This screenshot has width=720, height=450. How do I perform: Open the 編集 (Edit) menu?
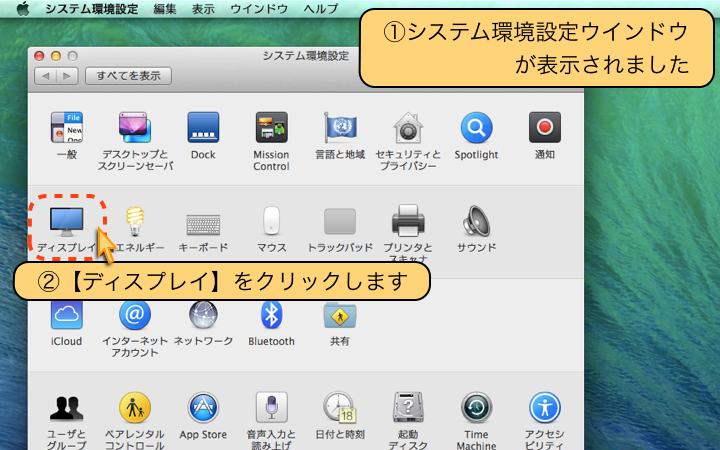pyautogui.click(x=165, y=9)
